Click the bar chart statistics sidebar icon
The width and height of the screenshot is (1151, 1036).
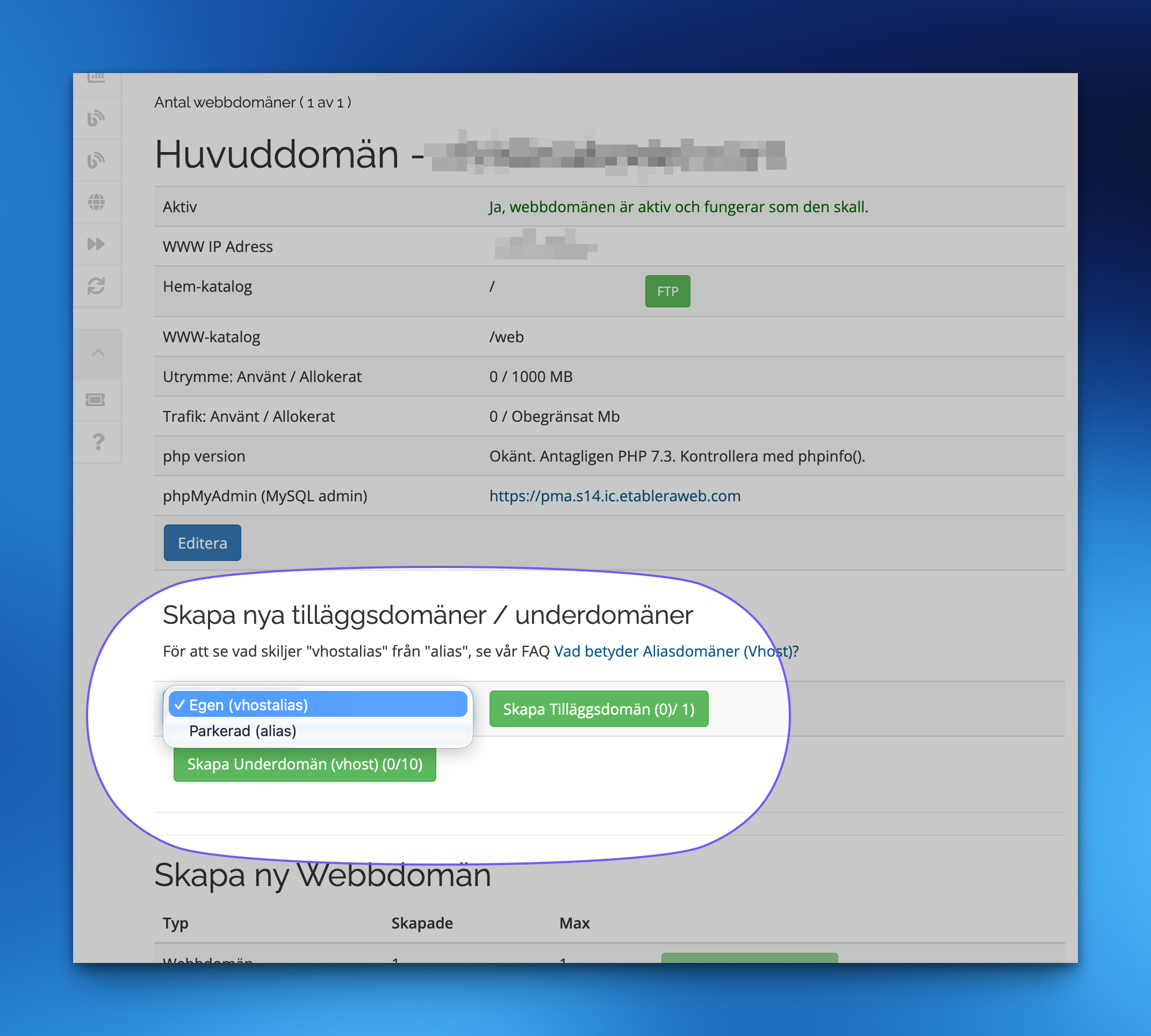point(96,78)
